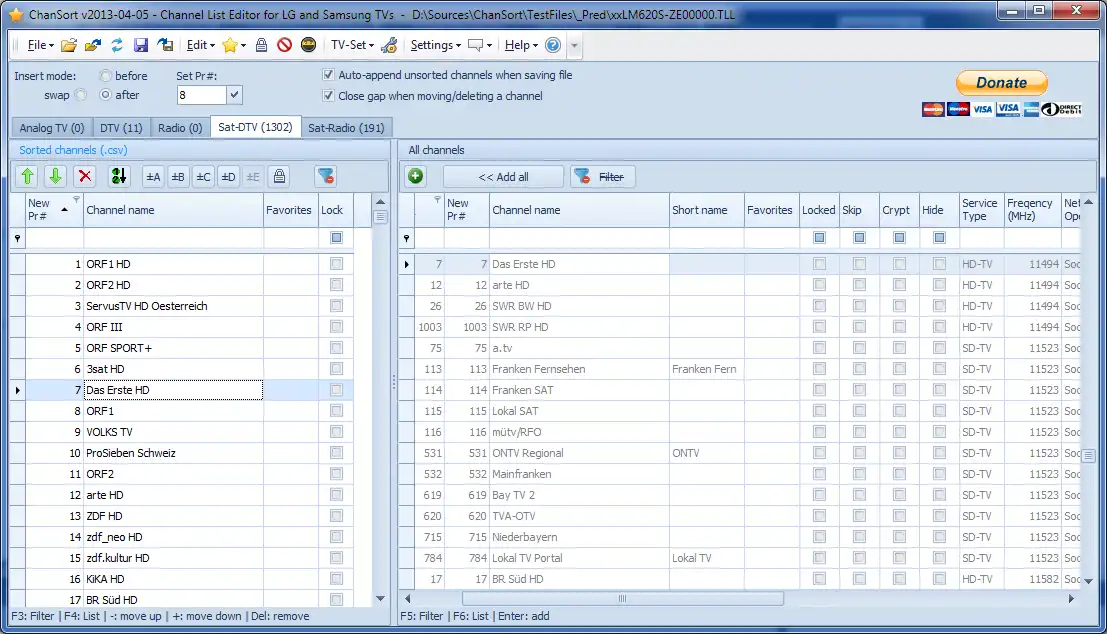Click the Donate button

click(1001, 83)
